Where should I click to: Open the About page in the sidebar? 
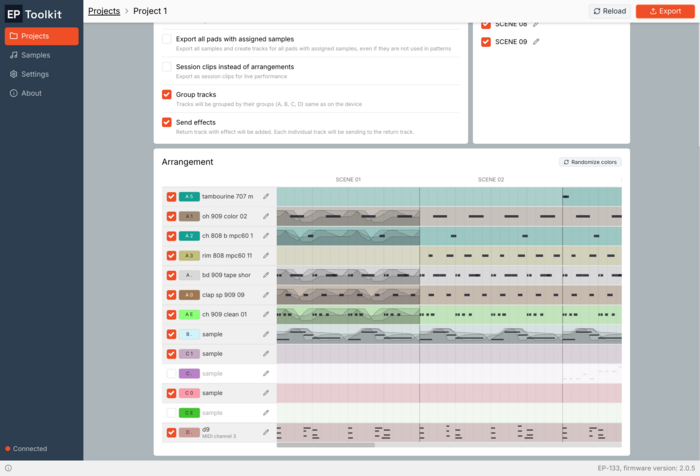pyautogui.click(x=42, y=93)
